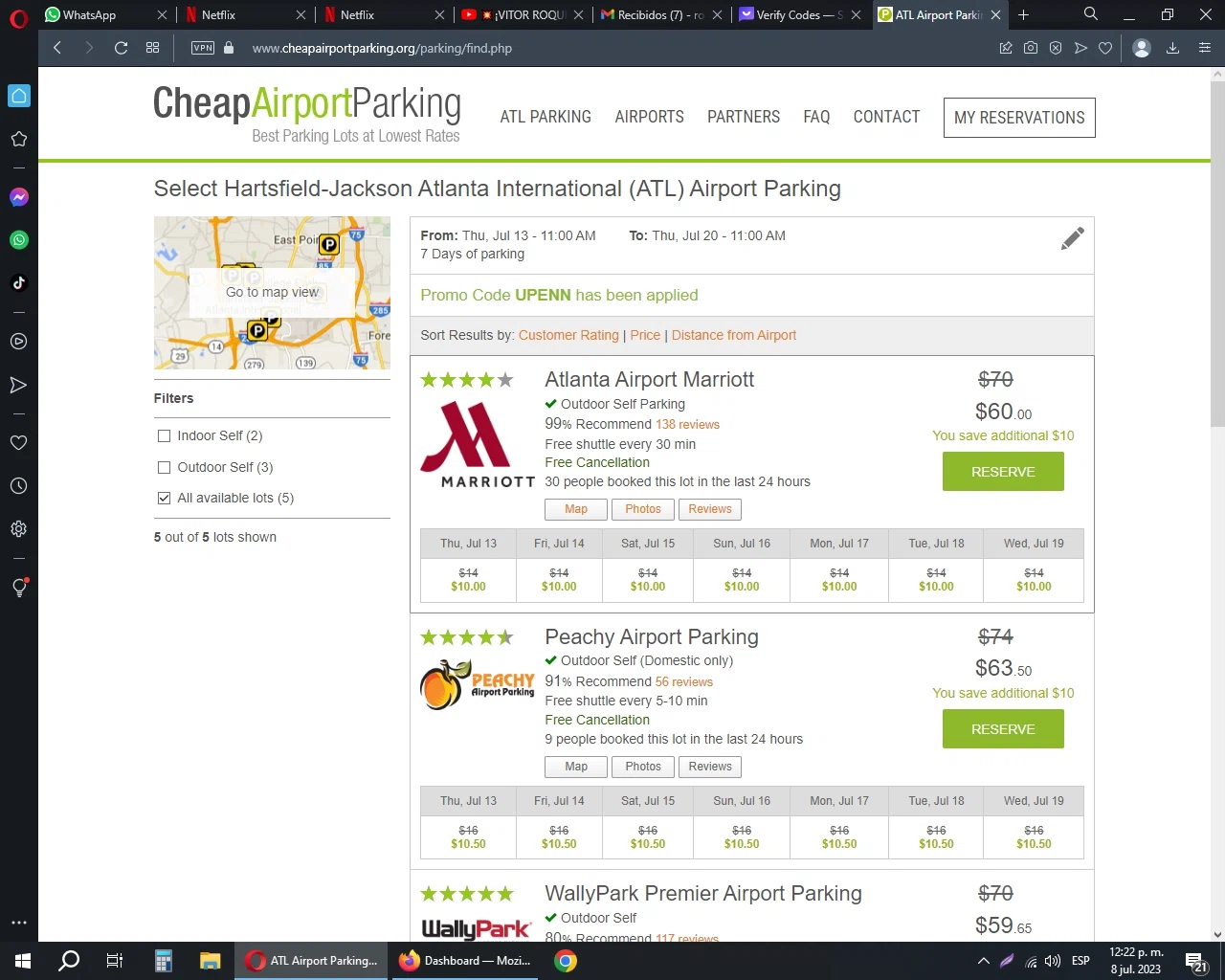The image size is (1225, 980).
Task: Reserve Atlanta Airport Marriott parking
Action: 1003,472
